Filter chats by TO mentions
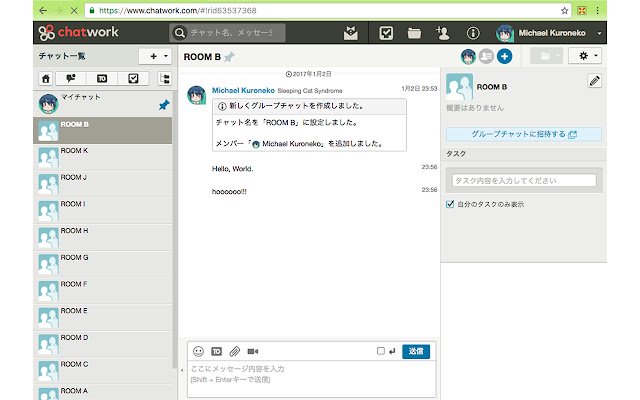640x400 pixels. click(102, 78)
